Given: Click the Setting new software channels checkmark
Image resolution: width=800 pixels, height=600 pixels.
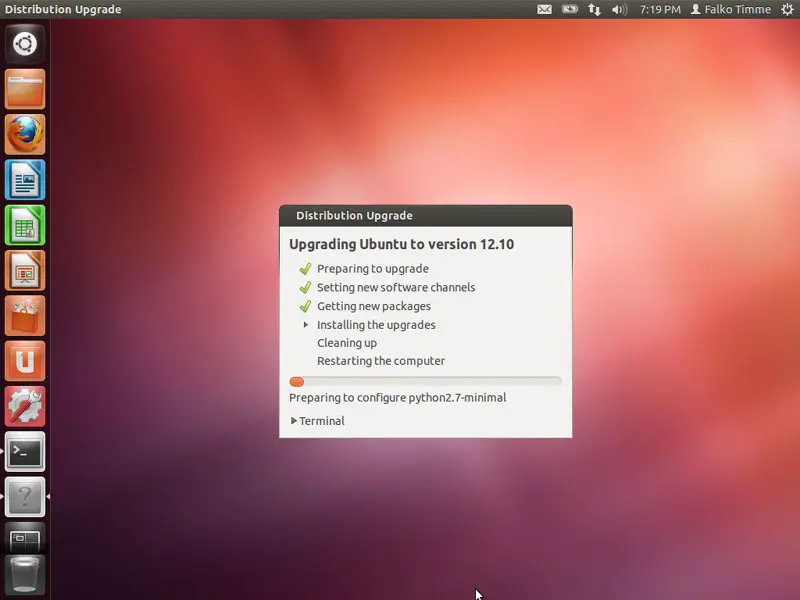Looking at the screenshot, I should (305, 287).
